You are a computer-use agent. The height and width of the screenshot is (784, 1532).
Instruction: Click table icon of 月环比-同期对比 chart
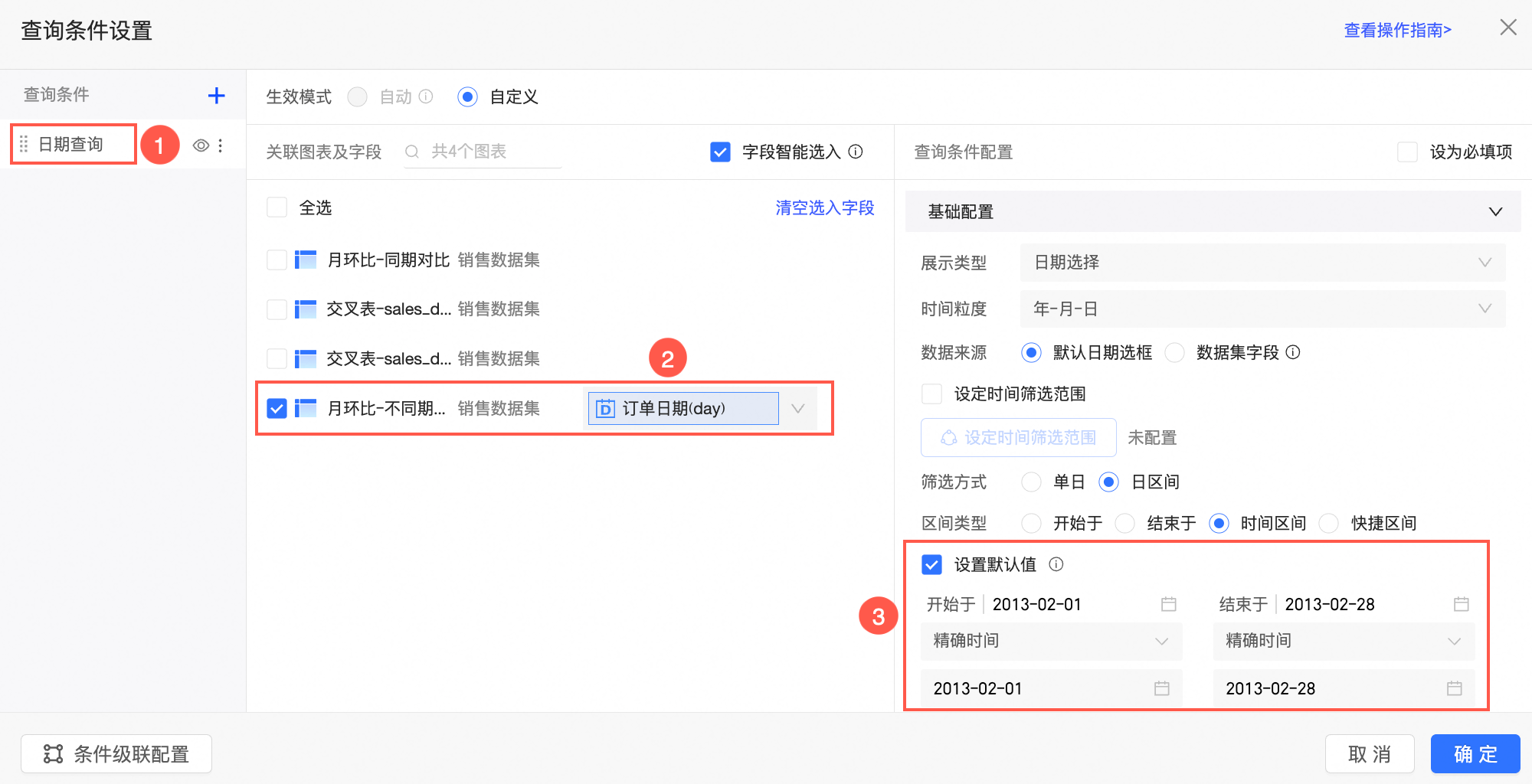pyautogui.click(x=306, y=260)
